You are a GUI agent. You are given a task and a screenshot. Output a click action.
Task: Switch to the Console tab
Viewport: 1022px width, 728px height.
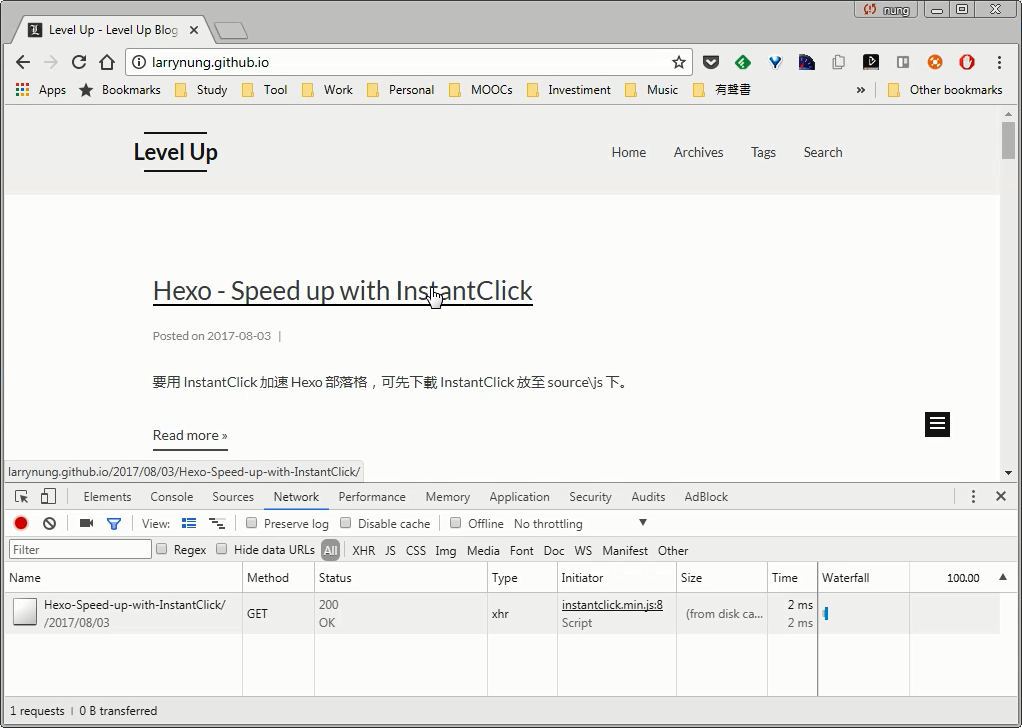click(171, 497)
